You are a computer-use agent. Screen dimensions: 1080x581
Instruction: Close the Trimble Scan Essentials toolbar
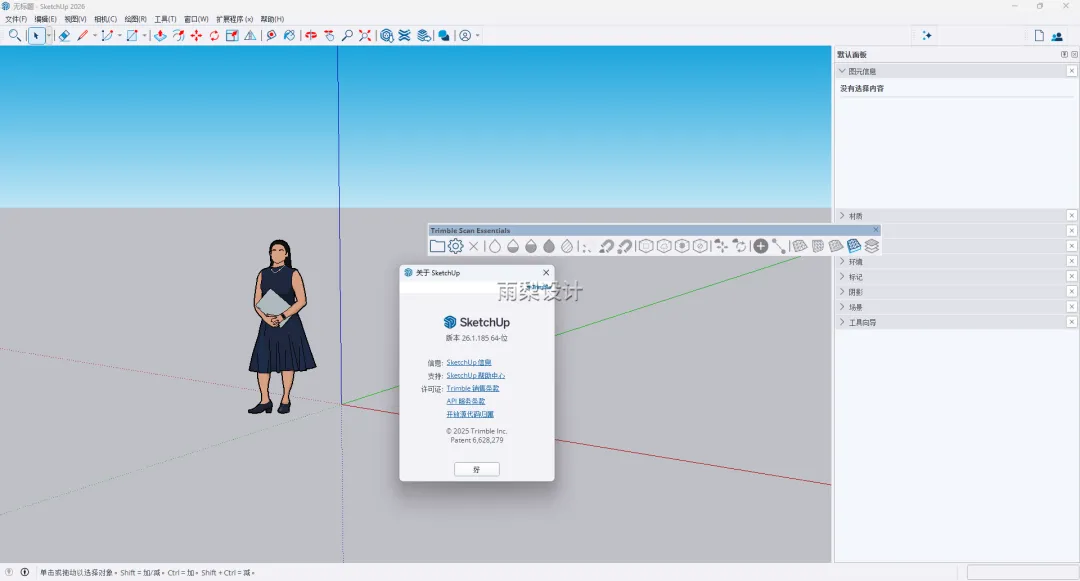875,230
